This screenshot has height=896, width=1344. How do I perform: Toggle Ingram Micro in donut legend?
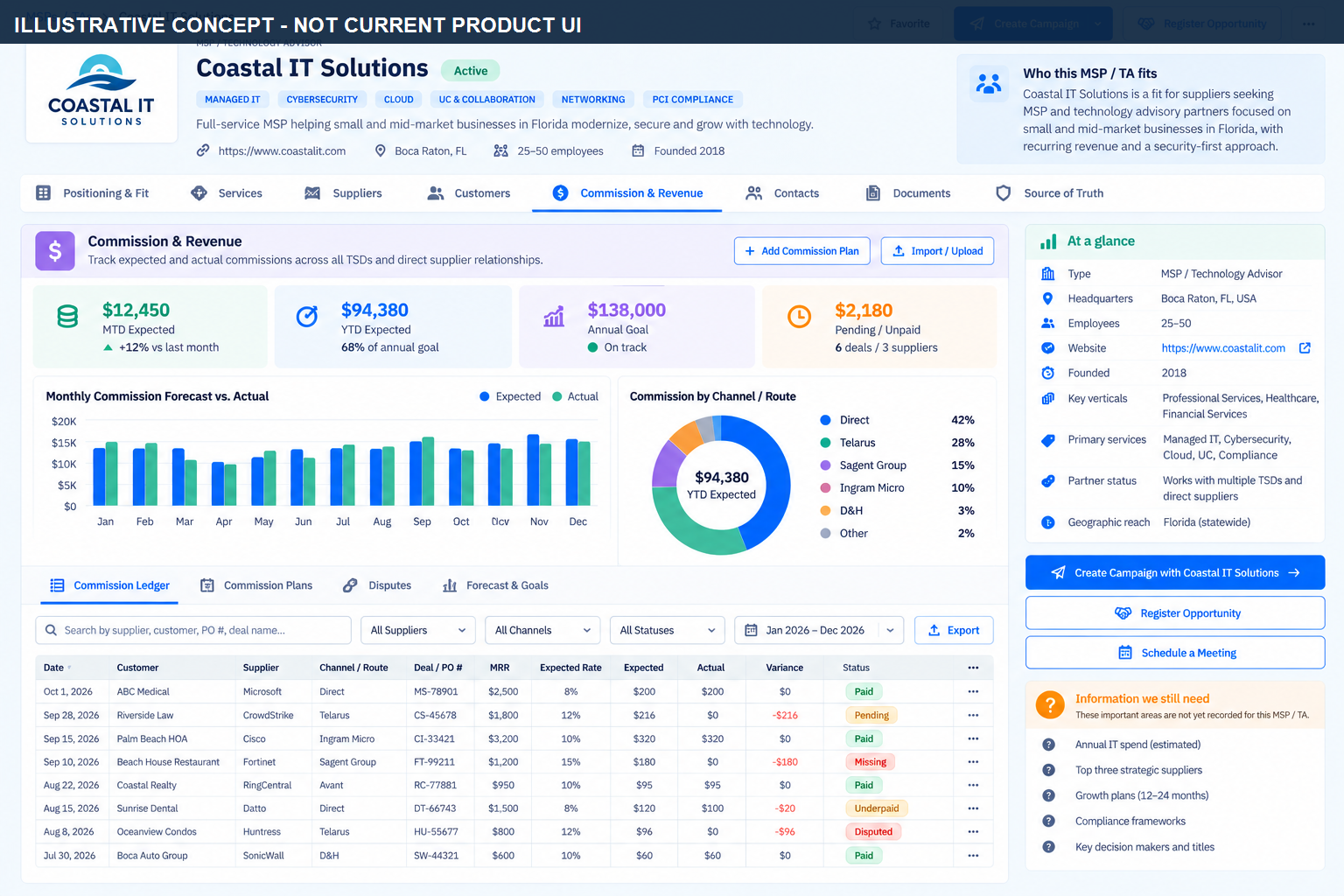click(862, 488)
